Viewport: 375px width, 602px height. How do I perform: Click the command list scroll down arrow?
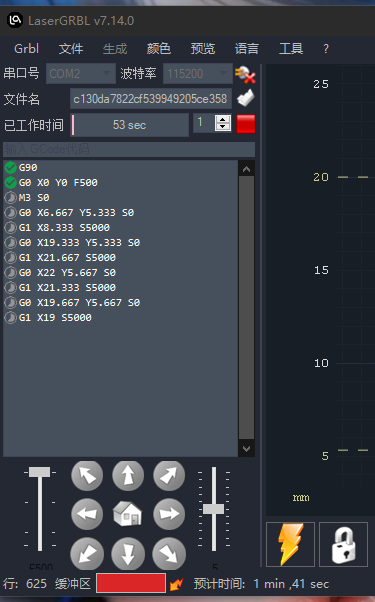click(246, 448)
